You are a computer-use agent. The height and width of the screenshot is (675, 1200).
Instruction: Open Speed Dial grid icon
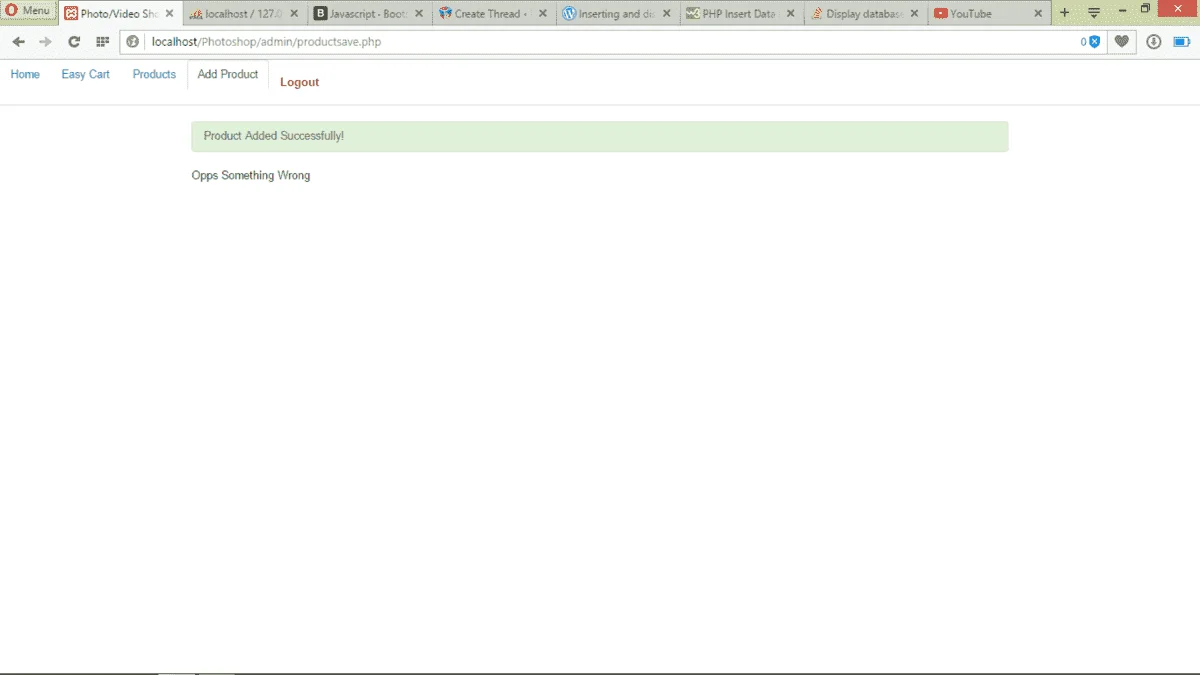point(102,42)
